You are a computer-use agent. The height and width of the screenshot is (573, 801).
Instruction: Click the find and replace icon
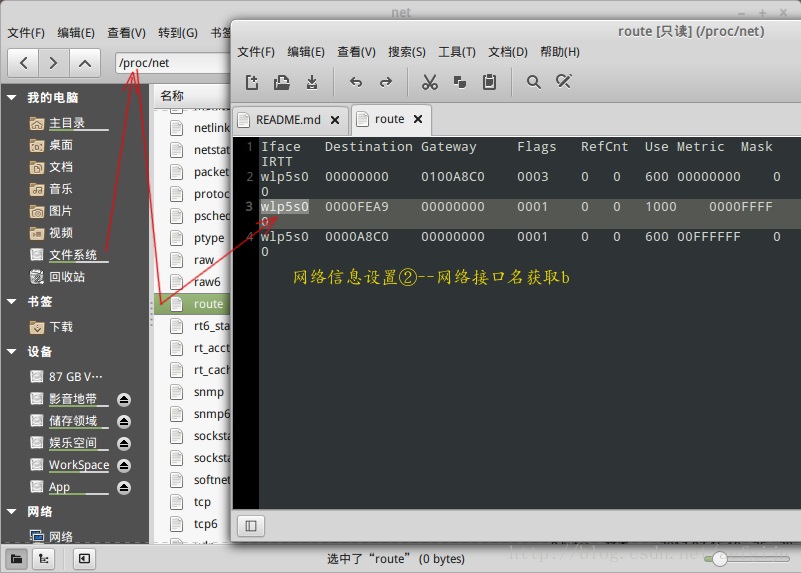pos(564,82)
